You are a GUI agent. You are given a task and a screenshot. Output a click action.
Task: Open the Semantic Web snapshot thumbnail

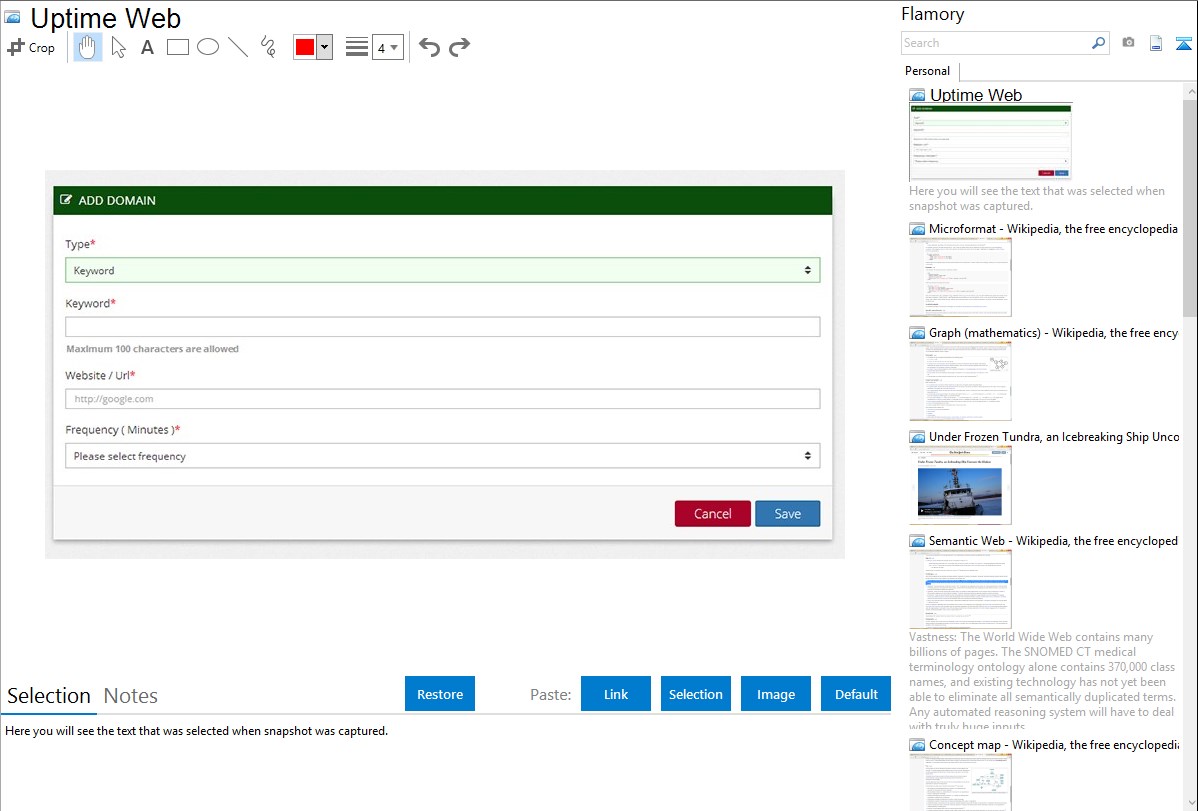(x=960, y=589)
